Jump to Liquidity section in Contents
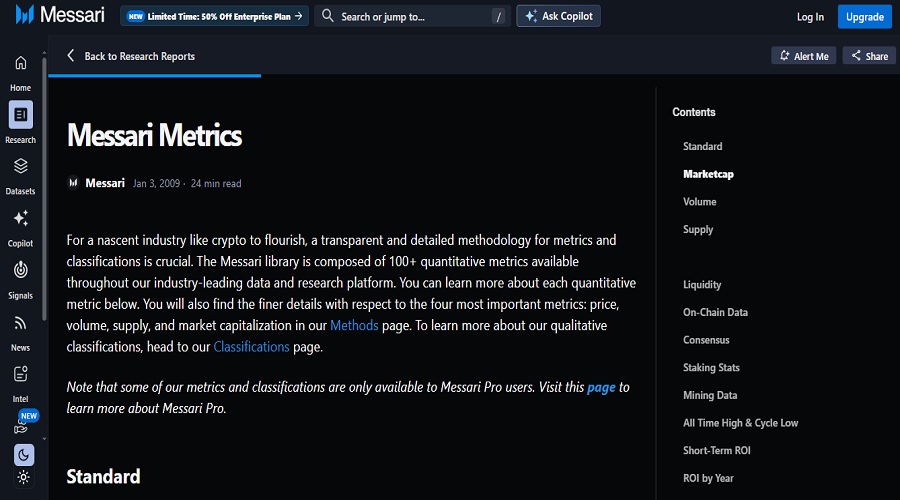This screenshot has width=900, height=500. tap(702, 285)
